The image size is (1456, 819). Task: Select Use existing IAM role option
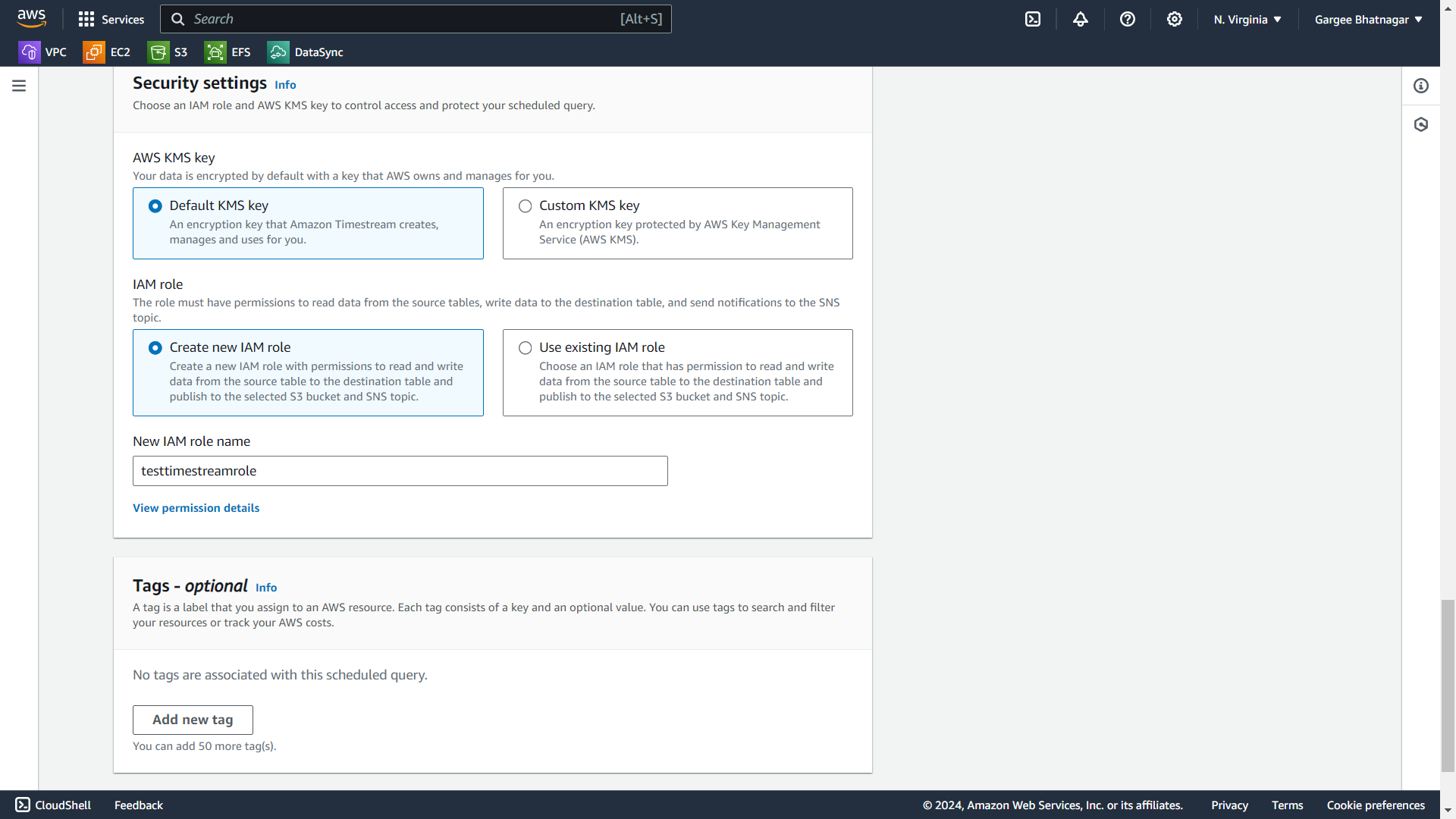pyautogui.click(x=525, y=348)
